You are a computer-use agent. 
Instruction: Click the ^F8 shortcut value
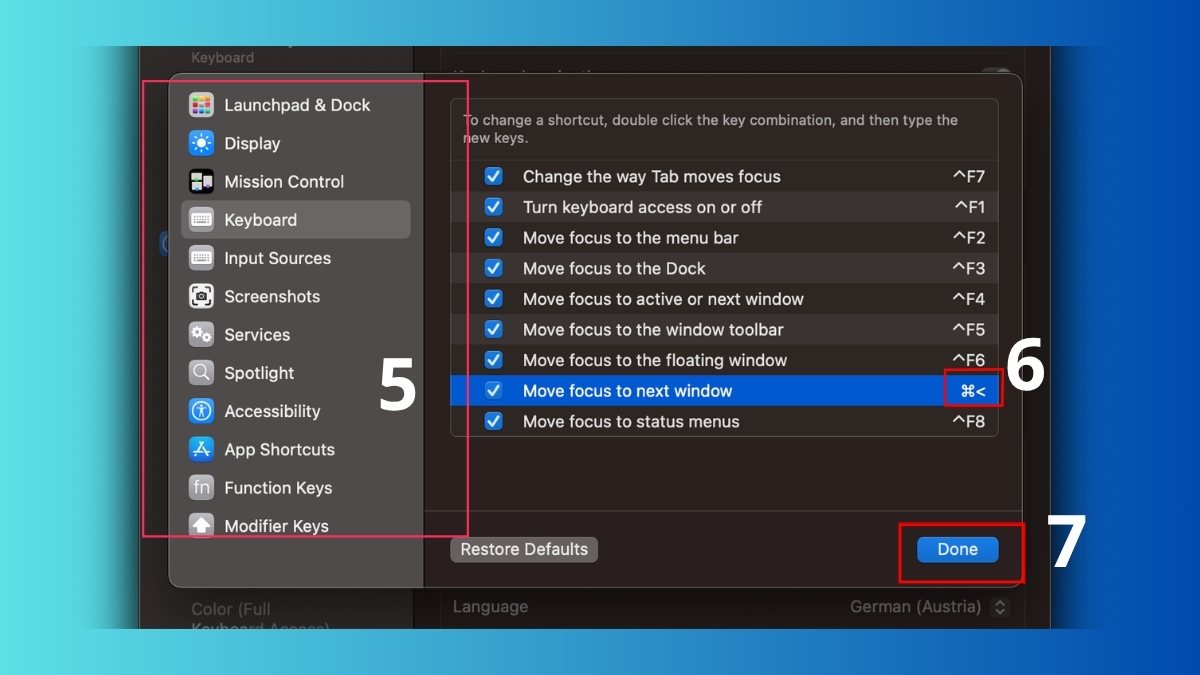[969, 421]
